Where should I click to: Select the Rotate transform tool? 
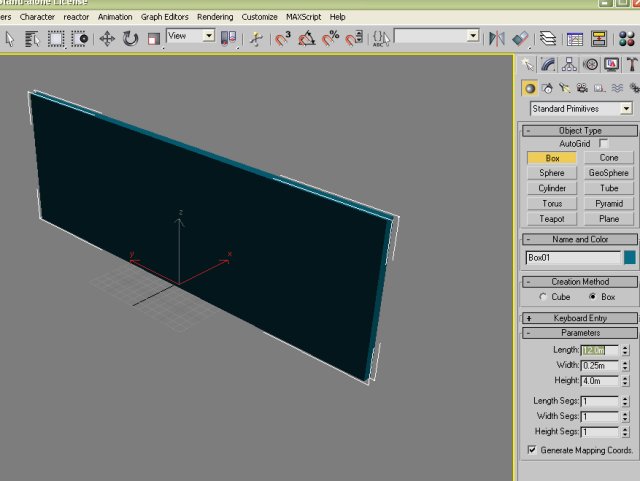pyautogui.click(x=130, y=39)
